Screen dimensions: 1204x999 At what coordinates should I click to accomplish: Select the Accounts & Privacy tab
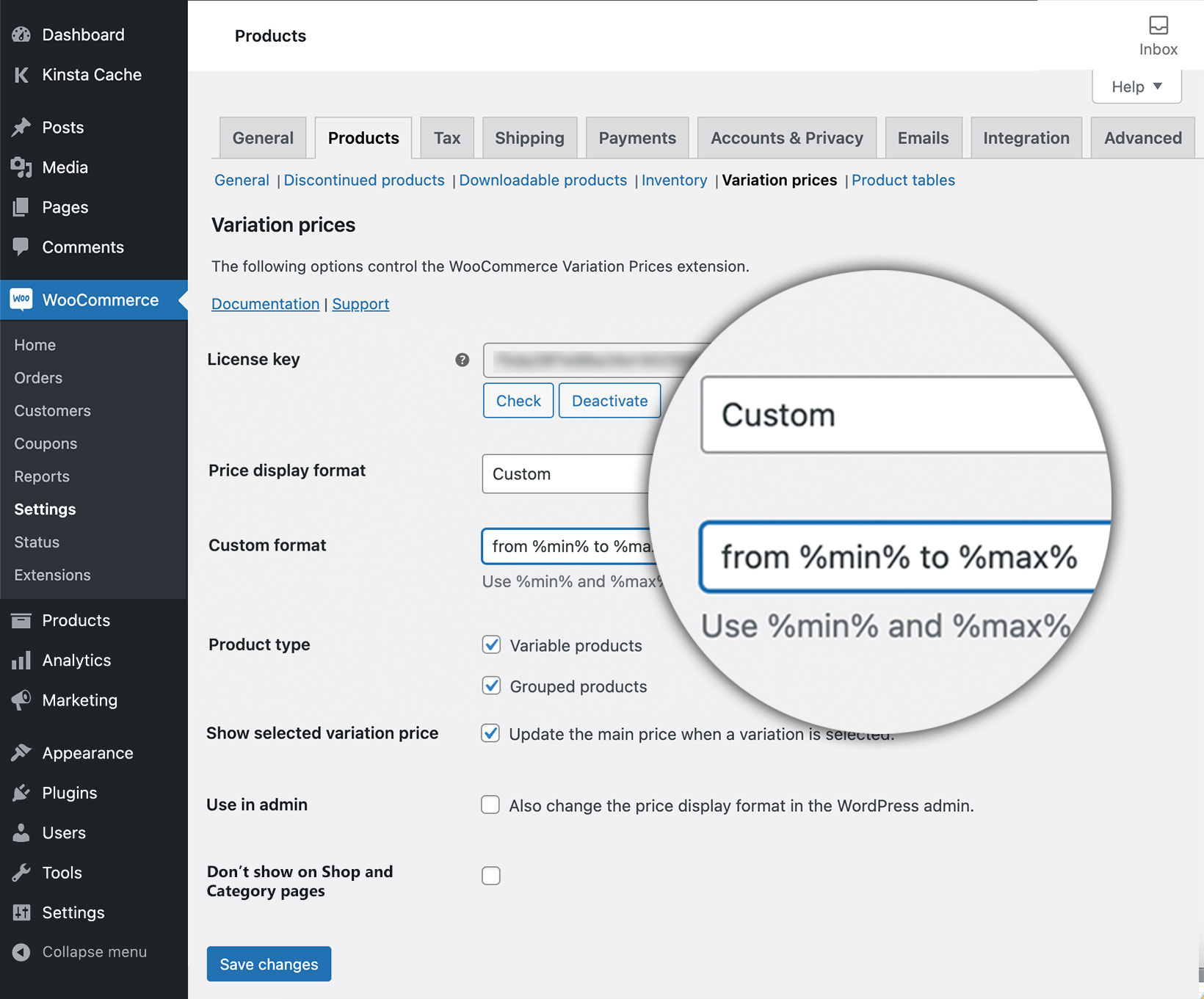click(787, 138)
